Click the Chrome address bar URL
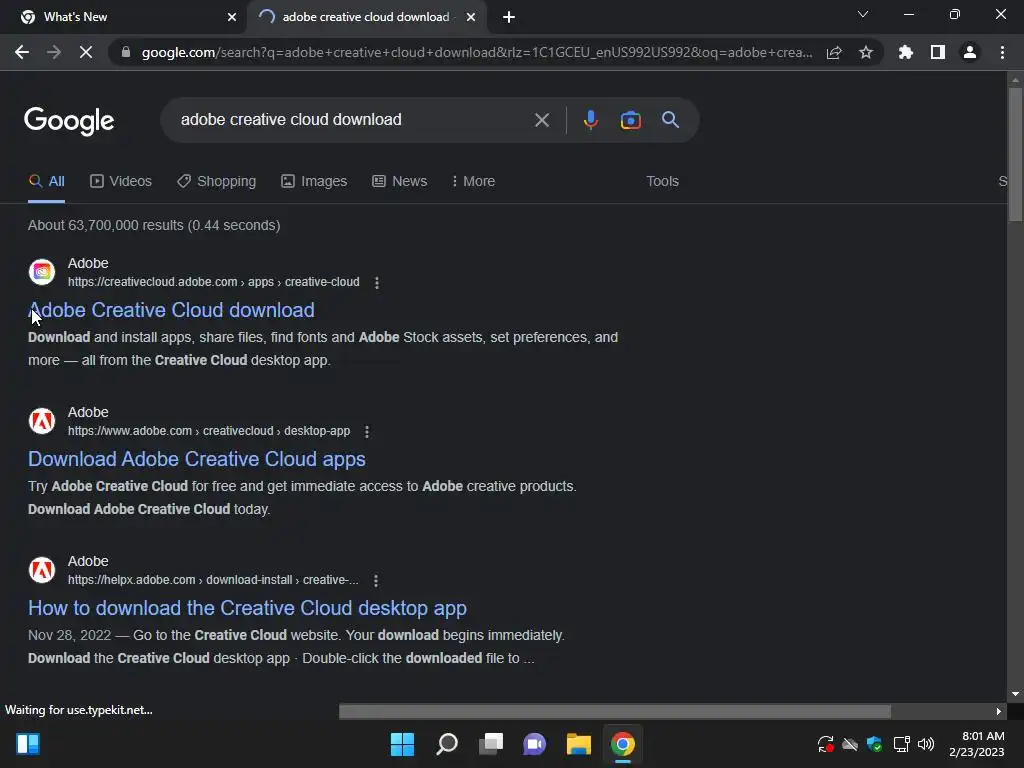This screenshot has width=1024, height=768. click(x=477, y=52)
